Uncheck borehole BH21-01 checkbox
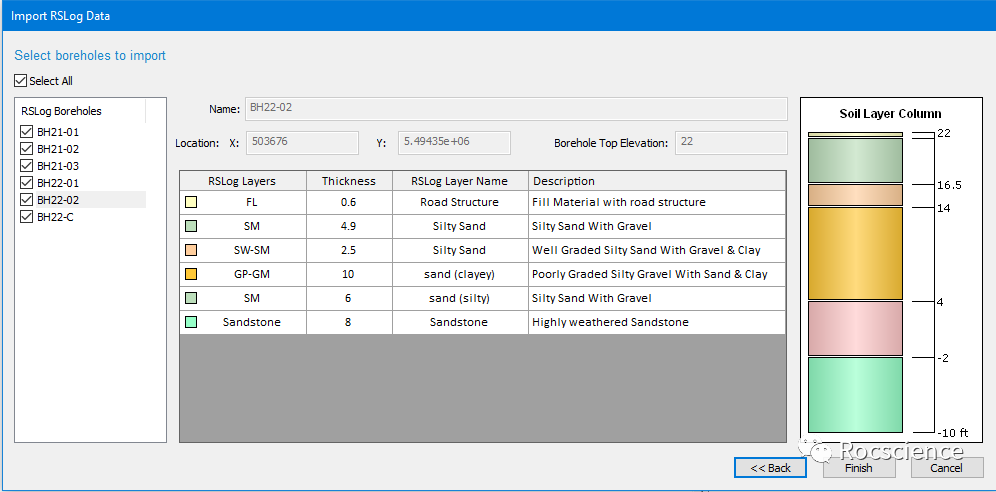Viewport: 996px width, 492px height. 27,132
